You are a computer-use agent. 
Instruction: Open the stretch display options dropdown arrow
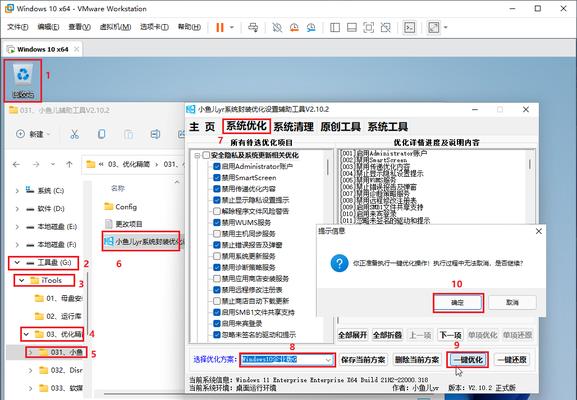click(446, 27)
